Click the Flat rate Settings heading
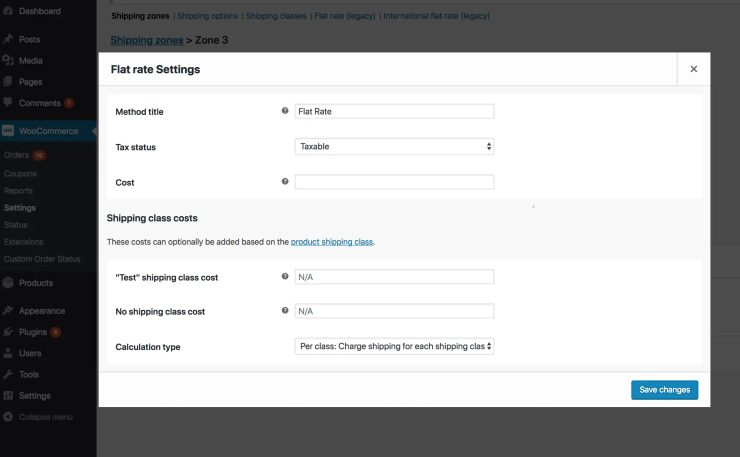Screen dimensions: 740x457 pyautogui.click(x=155, y=69)
